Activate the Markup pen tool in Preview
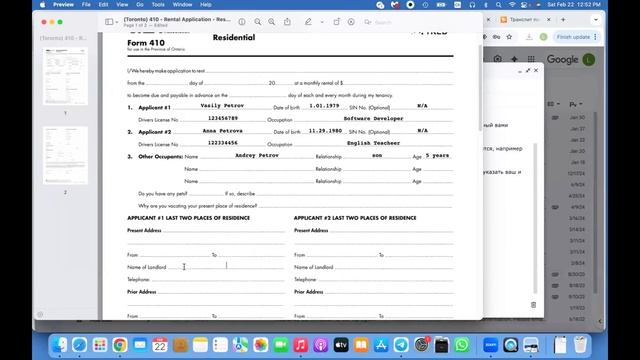This screenshot has width=640, height=360. pyautogui.click(x=308, y=22)
